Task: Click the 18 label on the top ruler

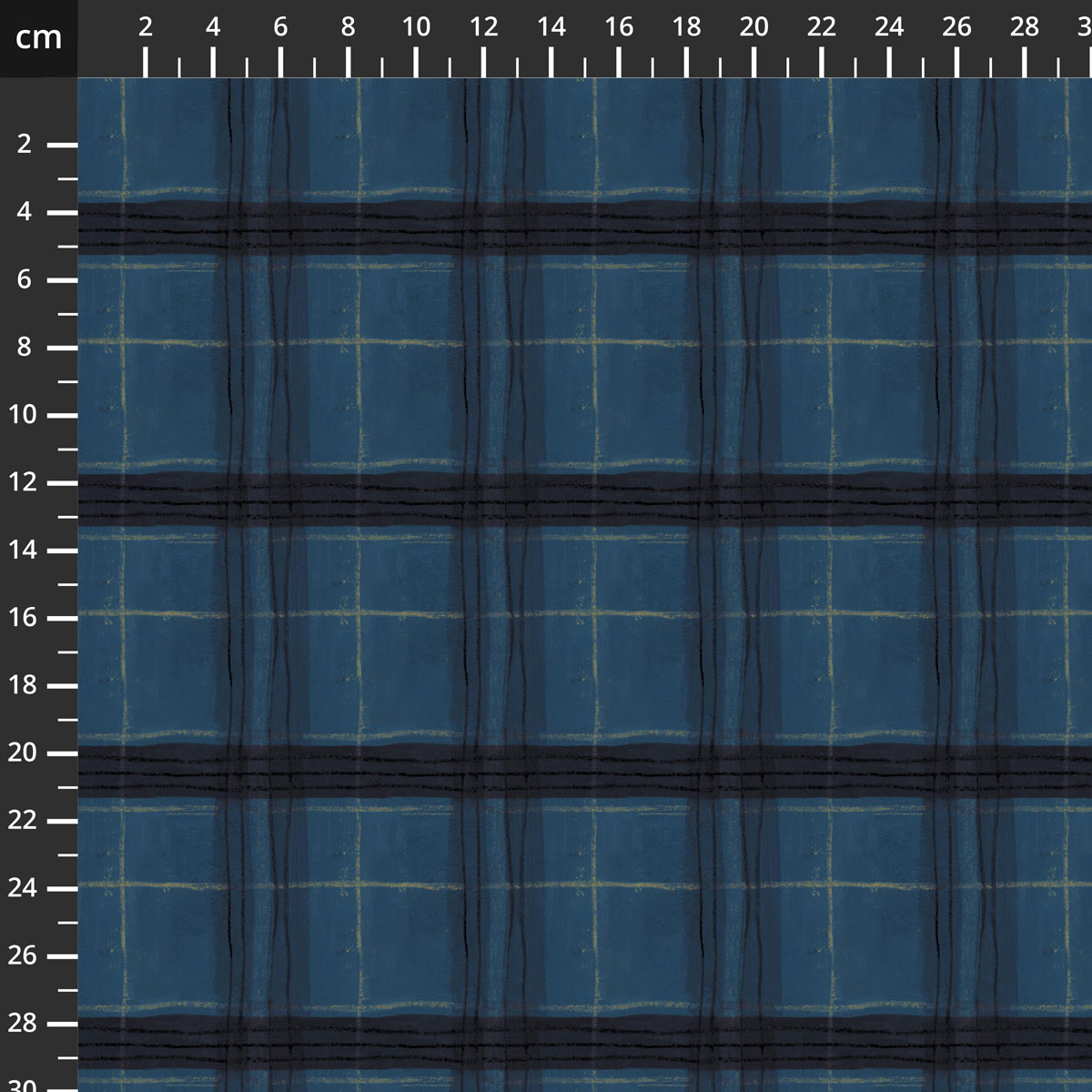Action: (x=686, y=27)
